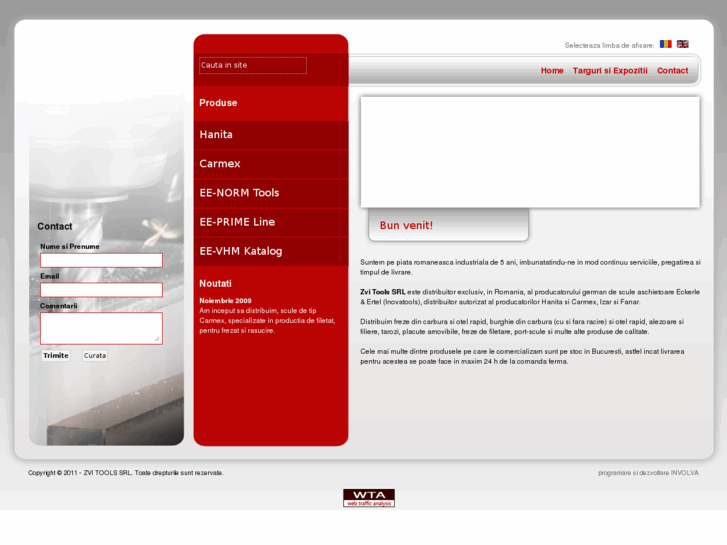Click the Copyright 2011 ZVI TOOLS SRL text

(126, 473)
